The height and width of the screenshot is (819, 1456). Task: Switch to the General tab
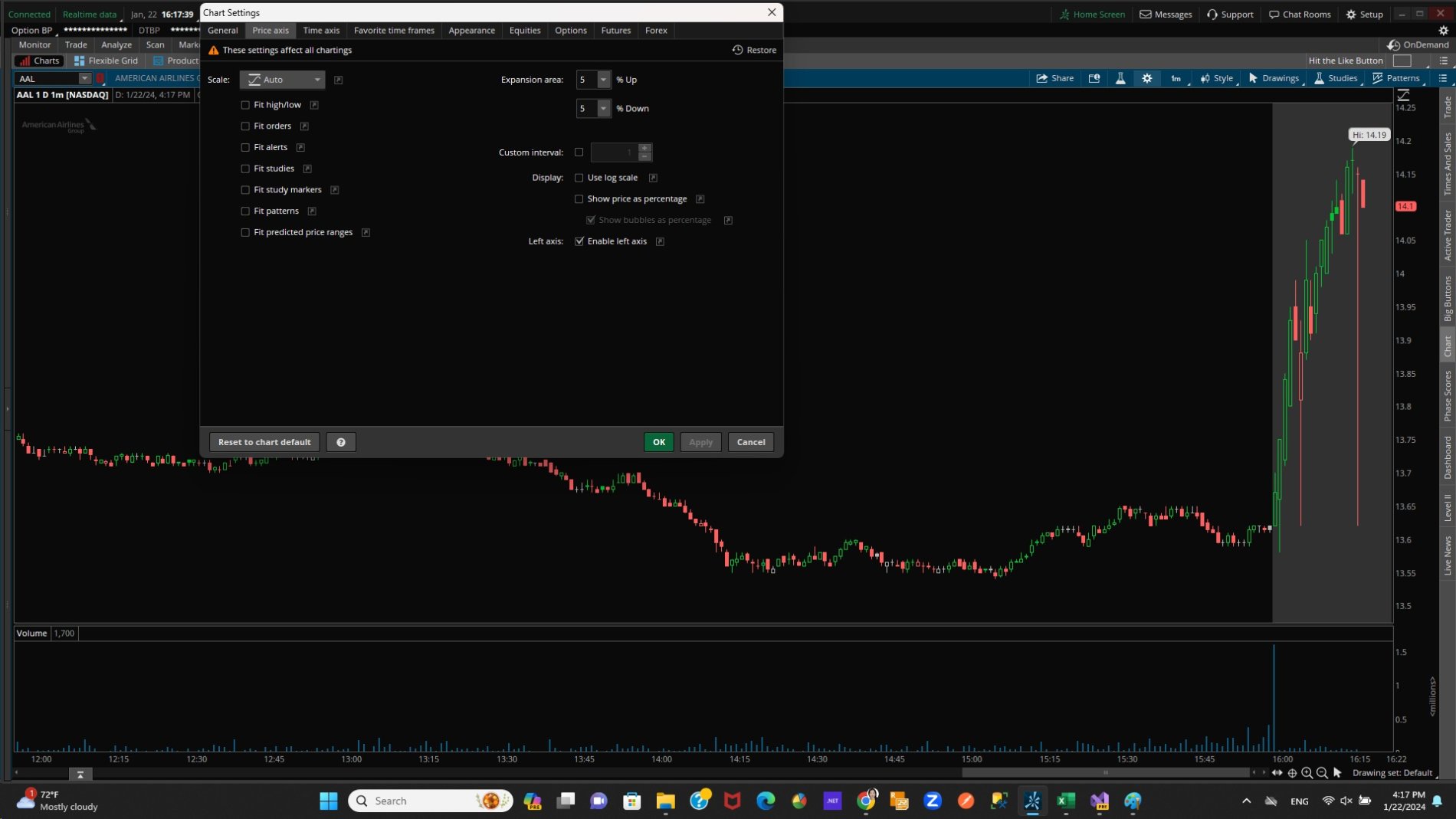point(222,31)
